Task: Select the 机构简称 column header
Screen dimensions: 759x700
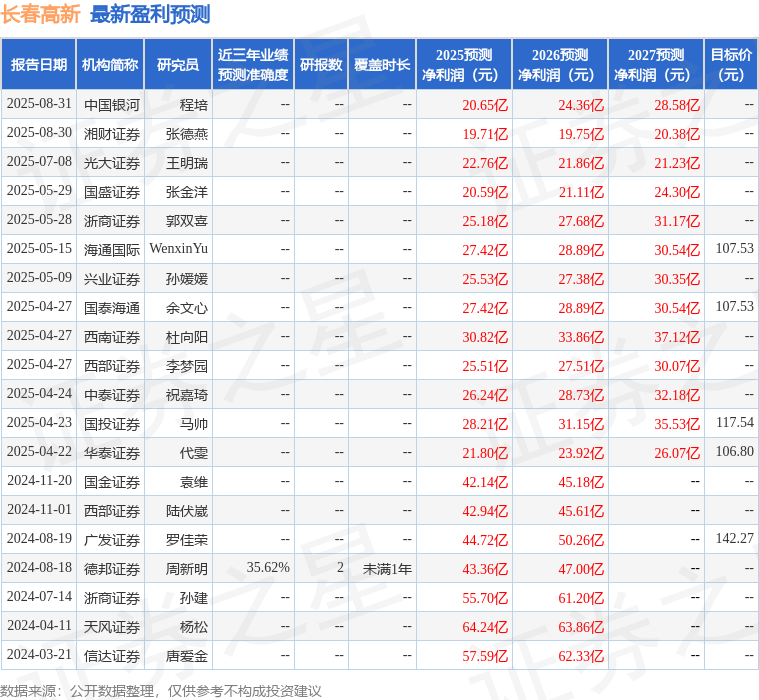Action: (110, 65)
